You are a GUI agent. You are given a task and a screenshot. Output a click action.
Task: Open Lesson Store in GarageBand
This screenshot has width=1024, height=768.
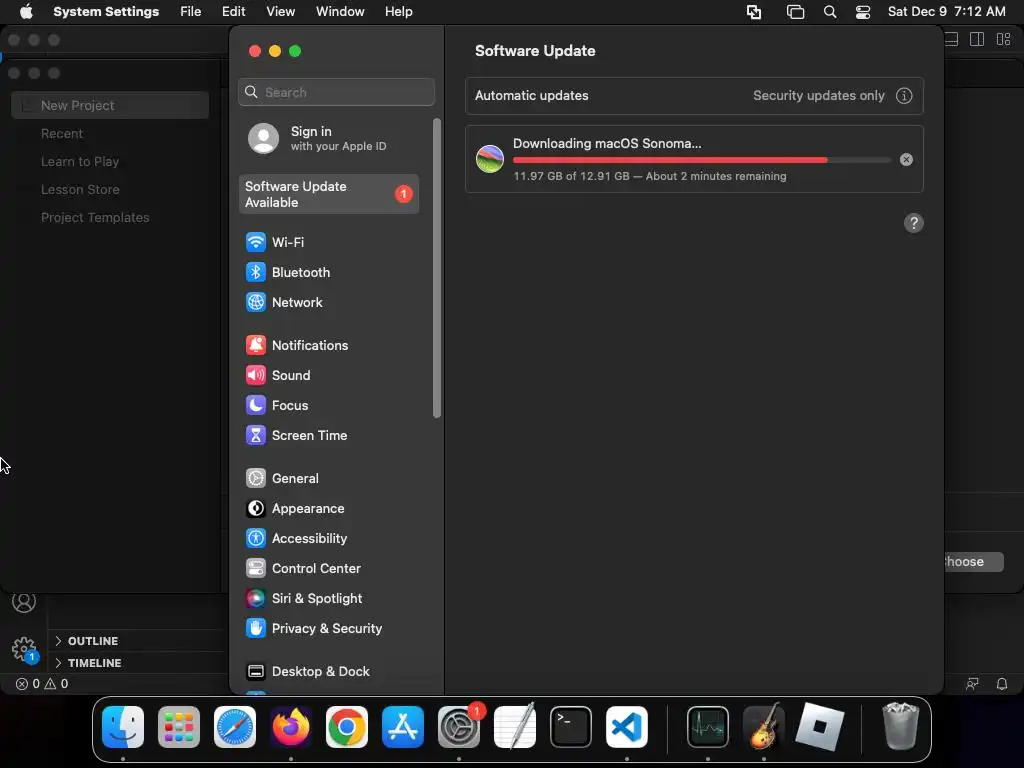pyautogui.click(x=80, y=190)
